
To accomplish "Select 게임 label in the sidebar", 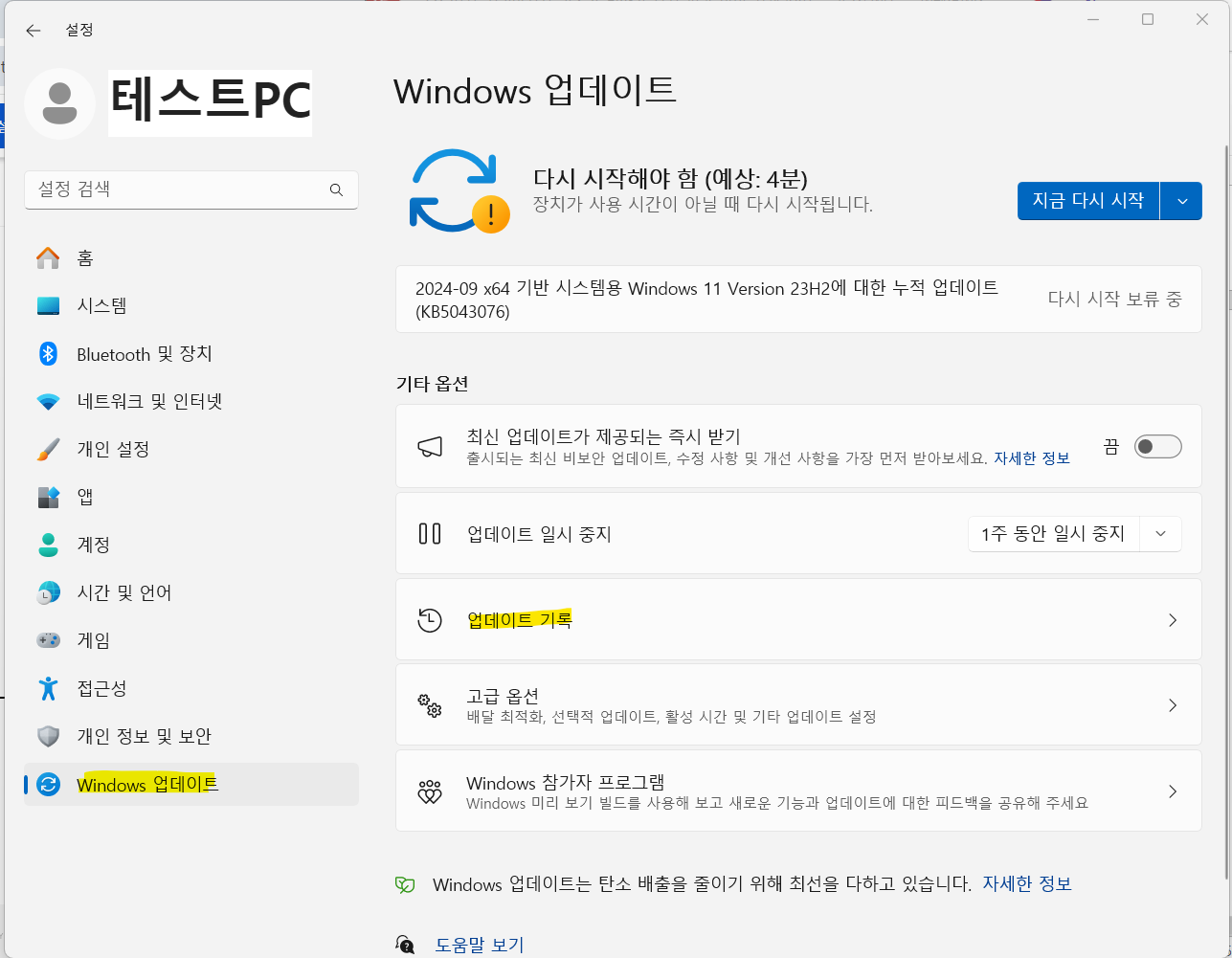I will click(94, 640).
